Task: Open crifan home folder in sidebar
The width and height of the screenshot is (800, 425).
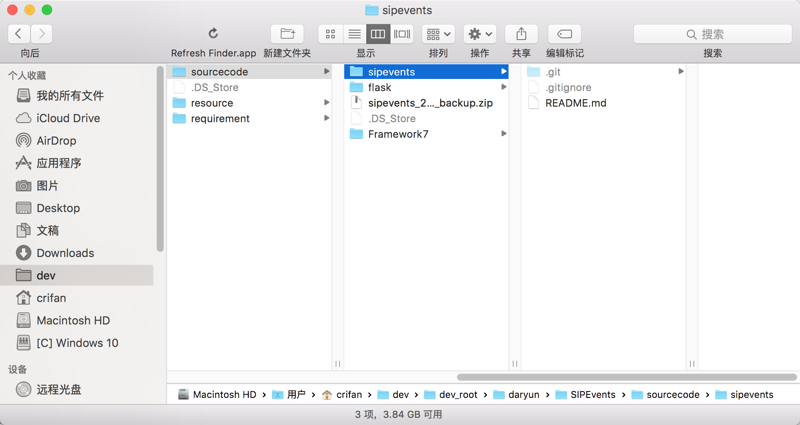Action: (x=77, y=297)
